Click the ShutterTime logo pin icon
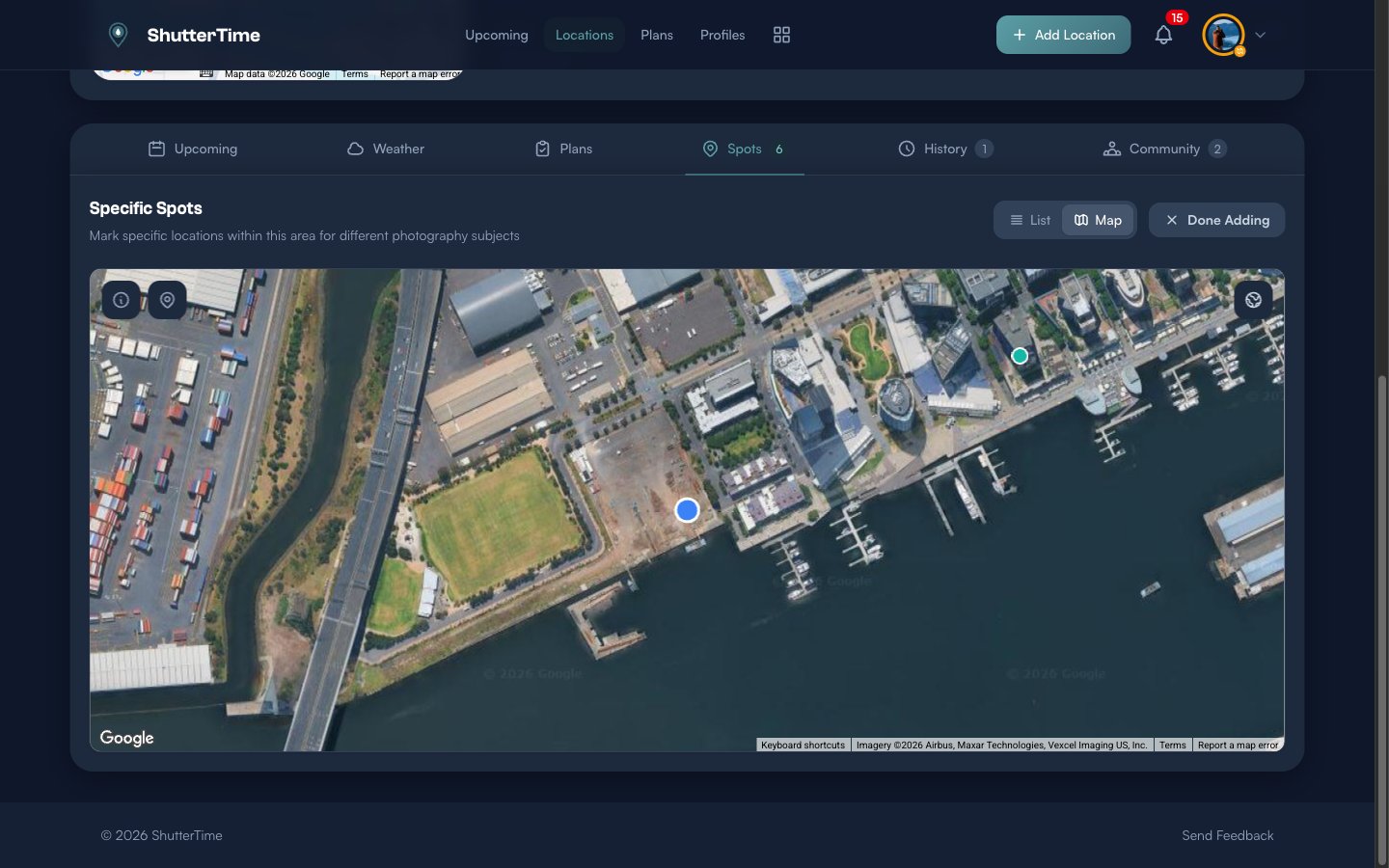The image size is (1389, 868). tap(118, 35)
